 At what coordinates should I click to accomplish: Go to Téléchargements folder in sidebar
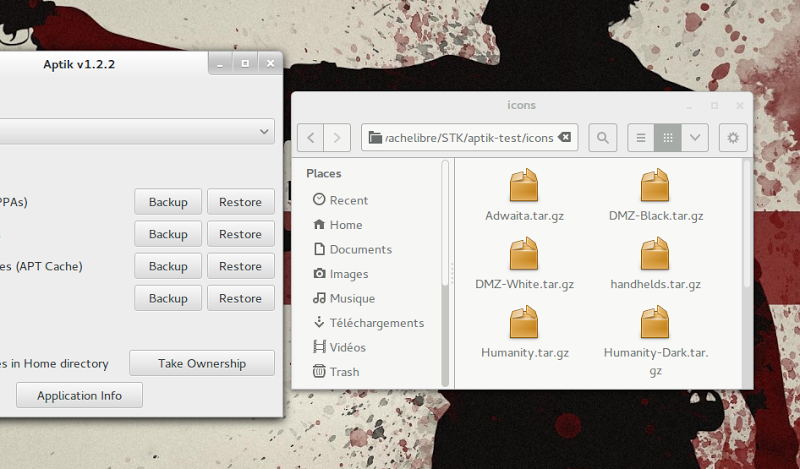(376, 323)
